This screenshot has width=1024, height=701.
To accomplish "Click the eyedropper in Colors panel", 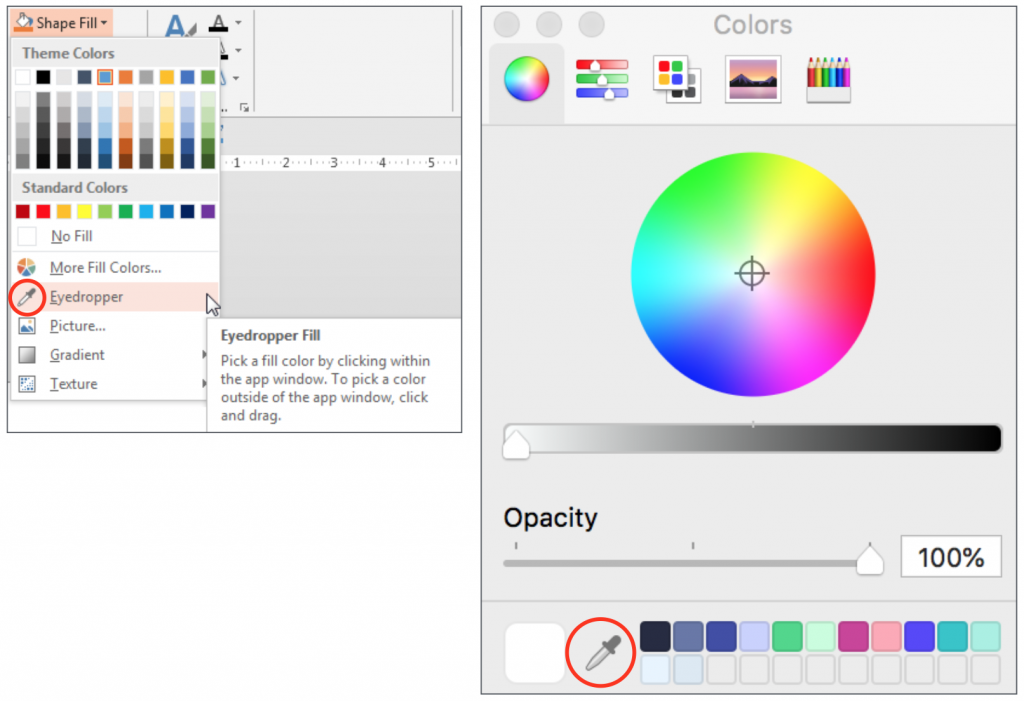I will [601, 653].
